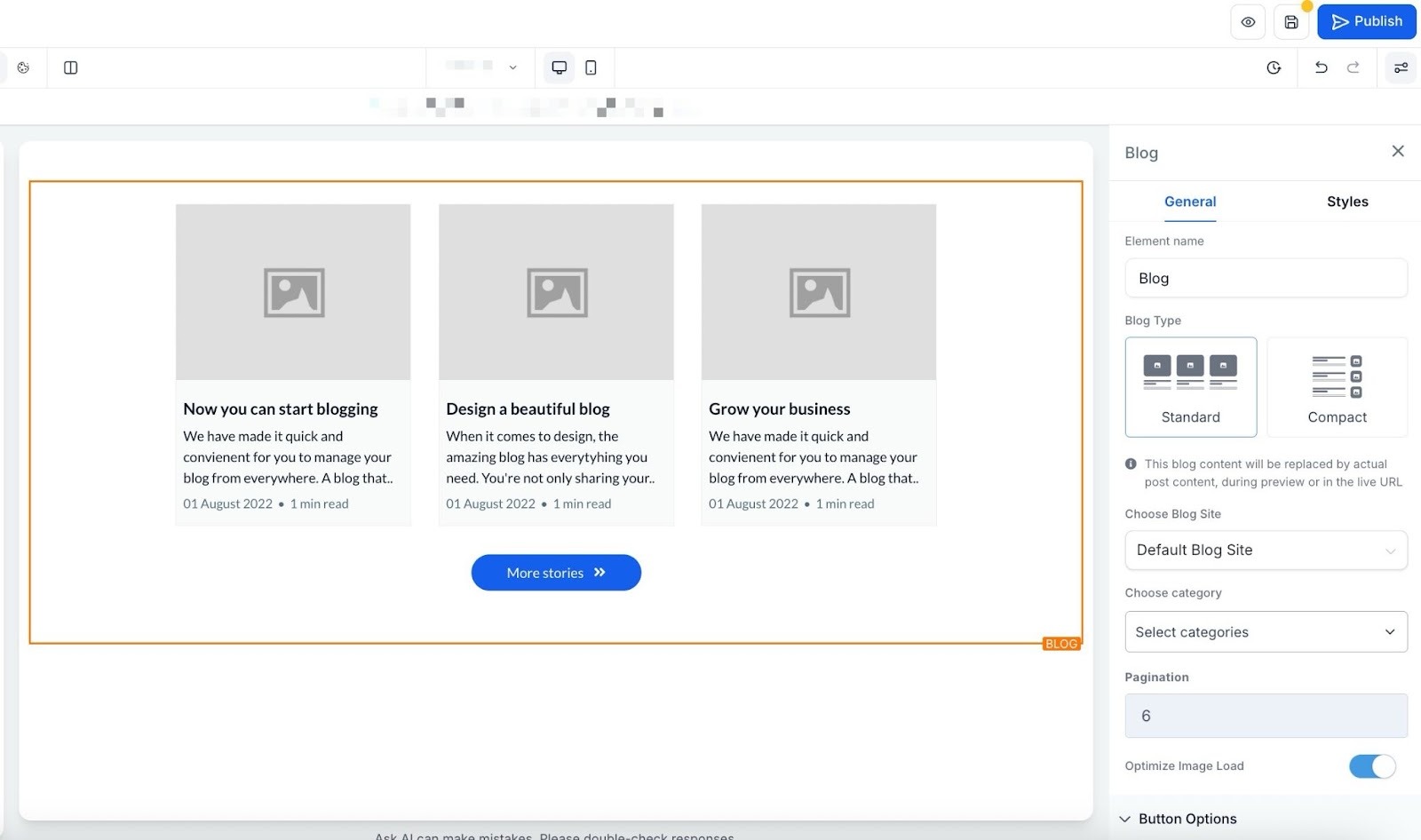1421x840 pixels.
Task: Open Select categories dropdown
Action: [x=1266, y=632]
